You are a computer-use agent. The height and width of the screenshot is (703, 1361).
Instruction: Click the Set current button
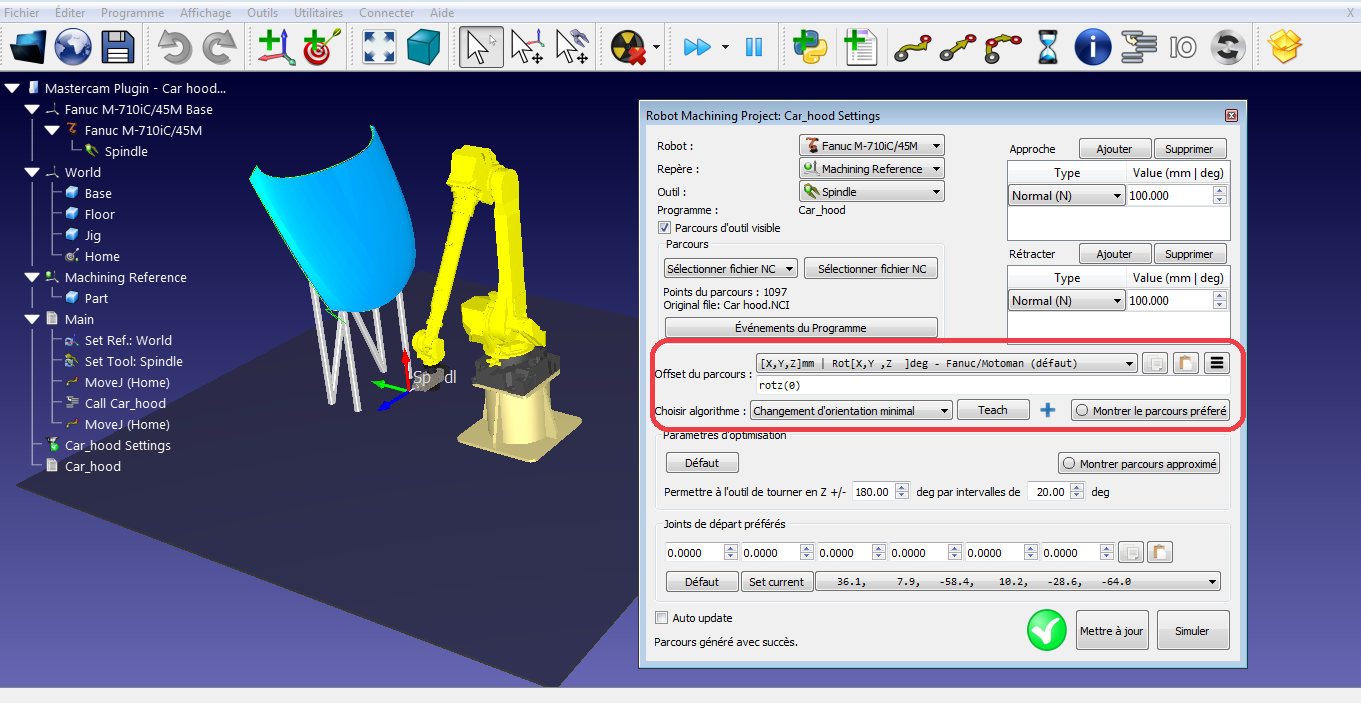(777, 581)
